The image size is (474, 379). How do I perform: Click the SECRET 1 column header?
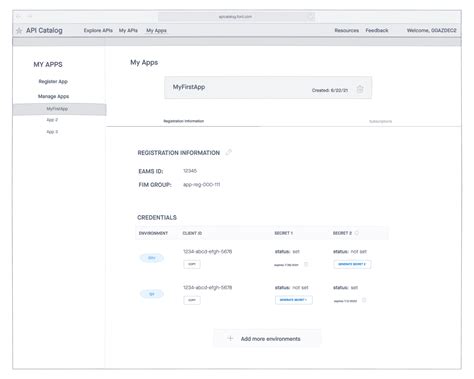pyautogui.click(x=284, y=233)
